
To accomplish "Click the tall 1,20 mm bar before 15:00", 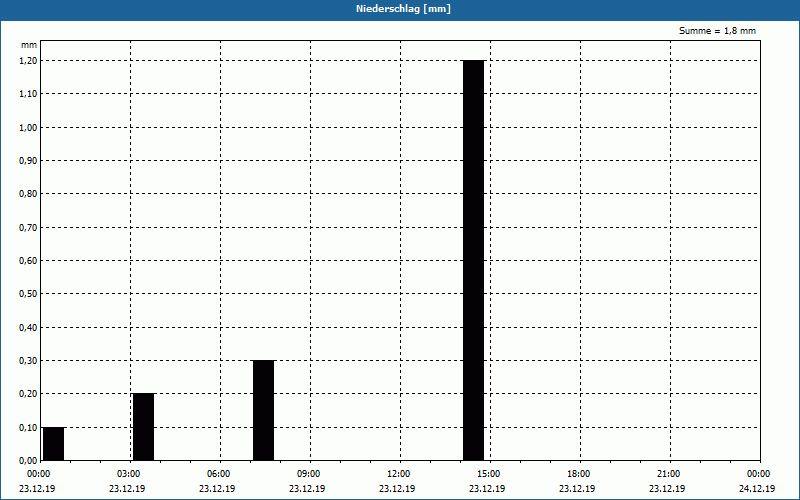I will [x=473, y=260].
